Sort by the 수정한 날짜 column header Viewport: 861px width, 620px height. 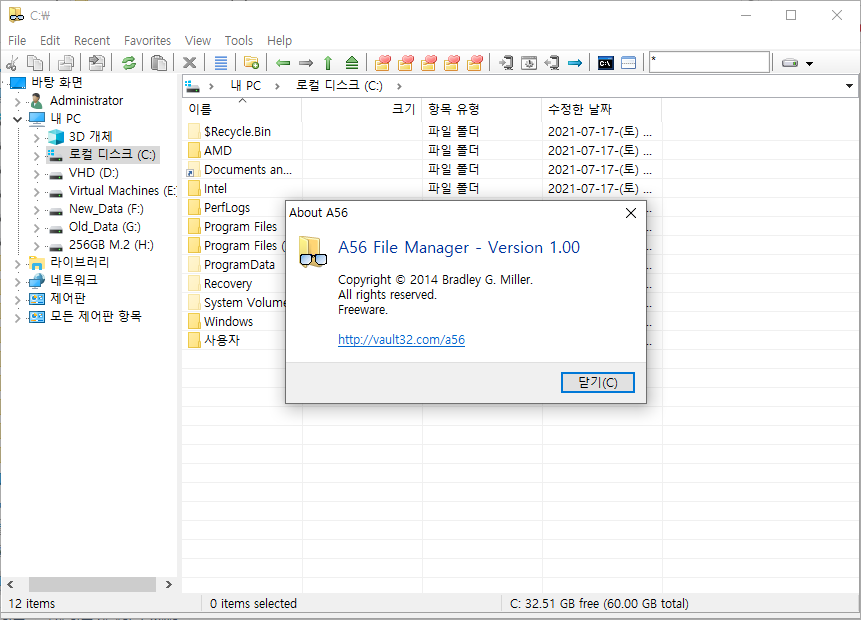coord(602,109)
